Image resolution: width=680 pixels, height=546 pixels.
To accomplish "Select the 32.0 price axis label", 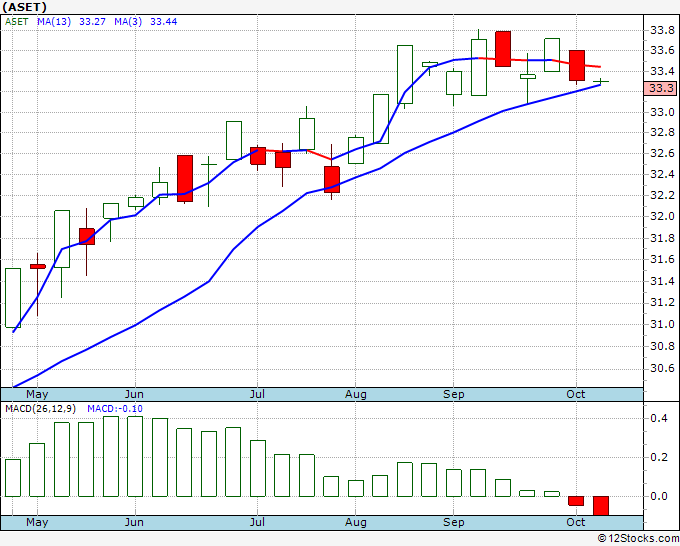I will pos(662,216).
